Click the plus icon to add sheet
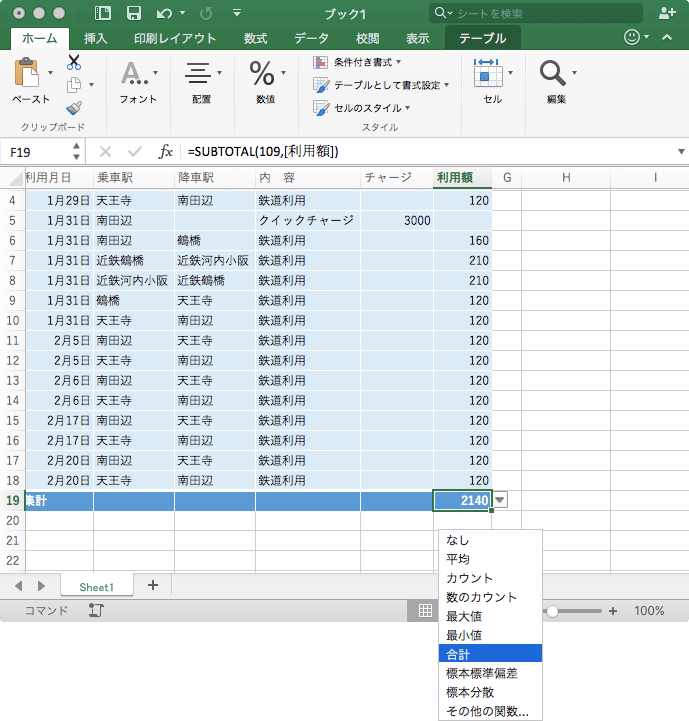 153,585
